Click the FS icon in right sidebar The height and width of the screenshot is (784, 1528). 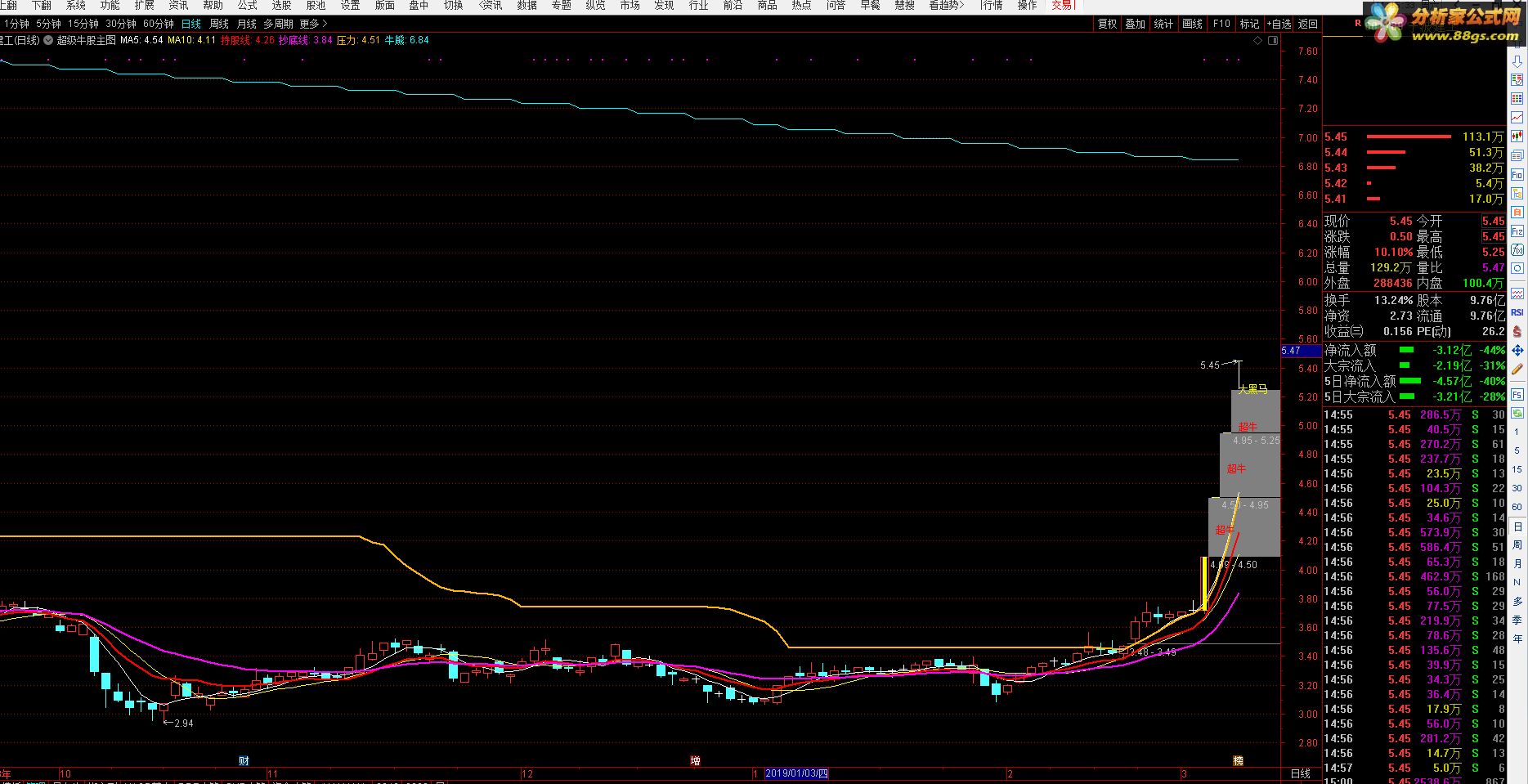[x=1517, y=395]
